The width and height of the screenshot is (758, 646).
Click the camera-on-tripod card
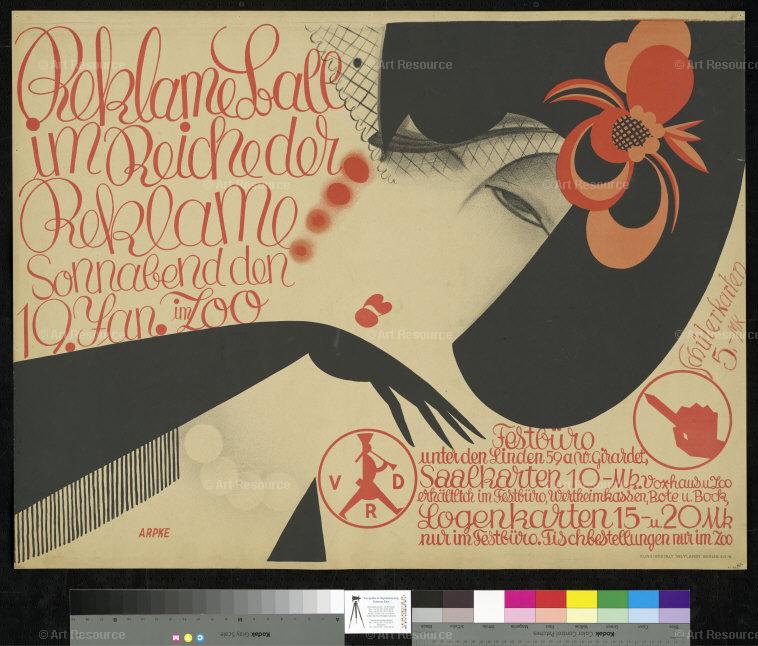click(378, 611)
